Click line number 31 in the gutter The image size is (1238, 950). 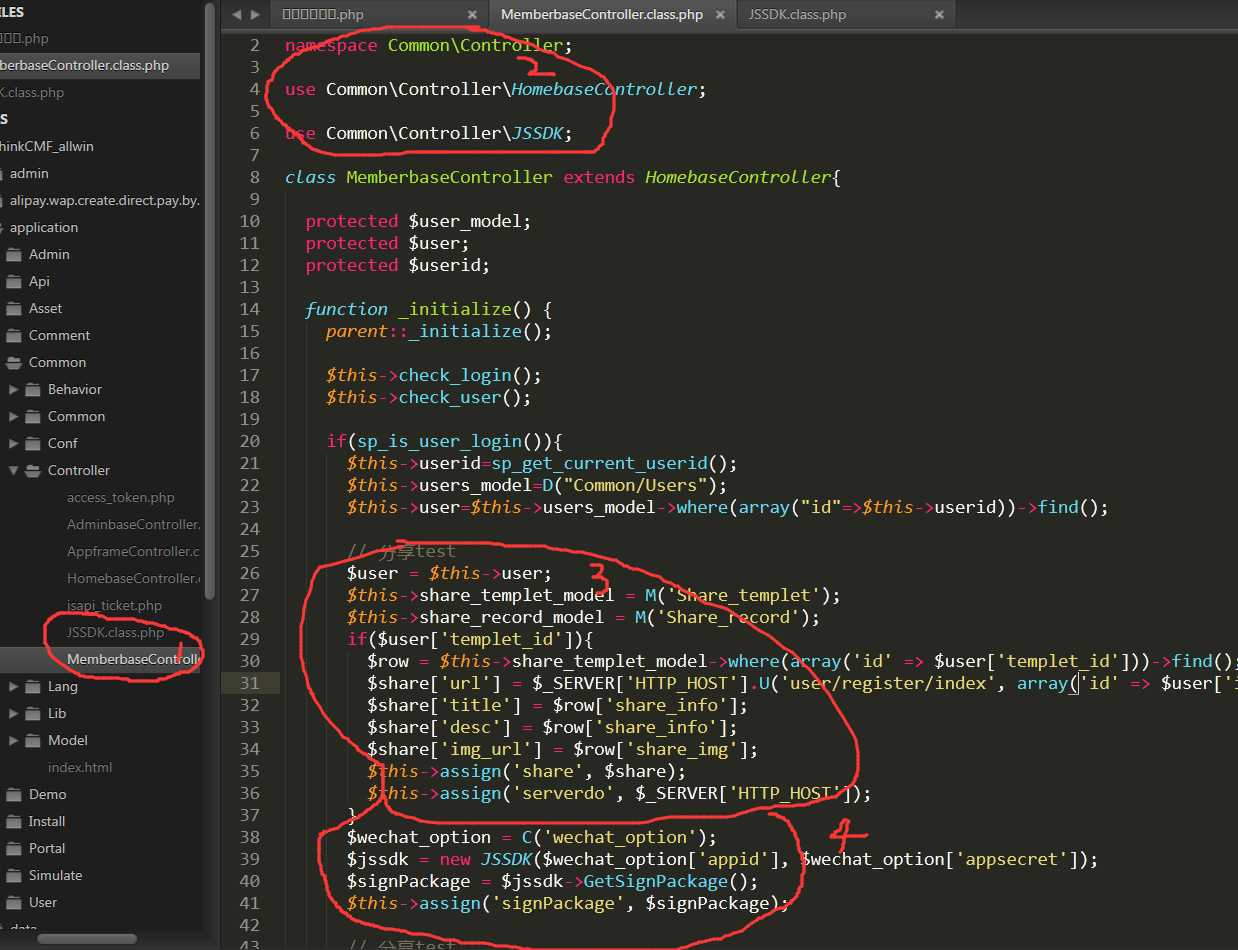[x=249, y=683]
